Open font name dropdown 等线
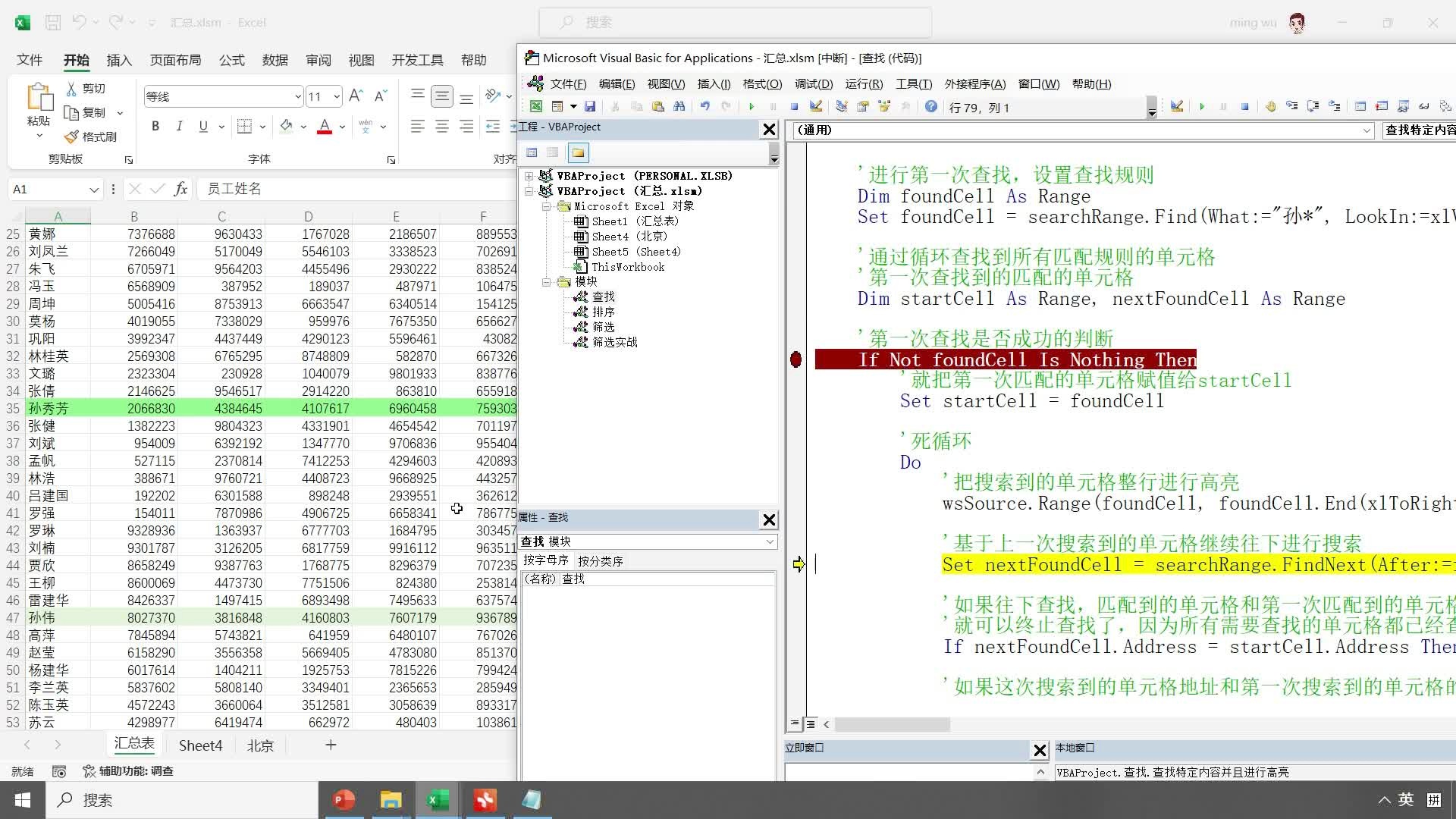The height and width of the screenshot is (819, 1456). coord(297,96)
